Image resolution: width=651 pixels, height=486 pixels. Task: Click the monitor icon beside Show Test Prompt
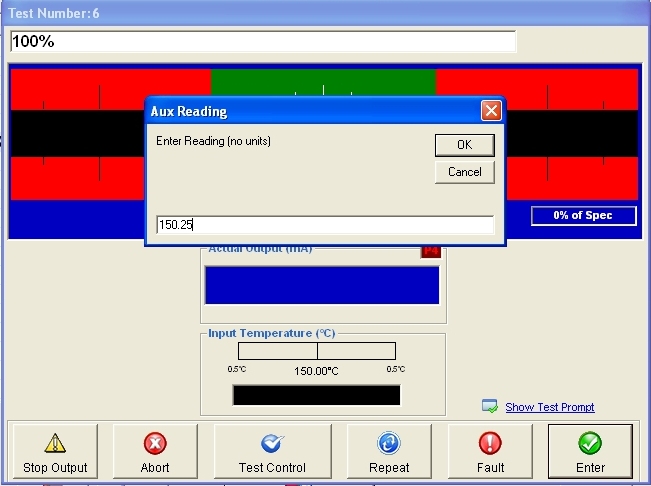point(490,407)
